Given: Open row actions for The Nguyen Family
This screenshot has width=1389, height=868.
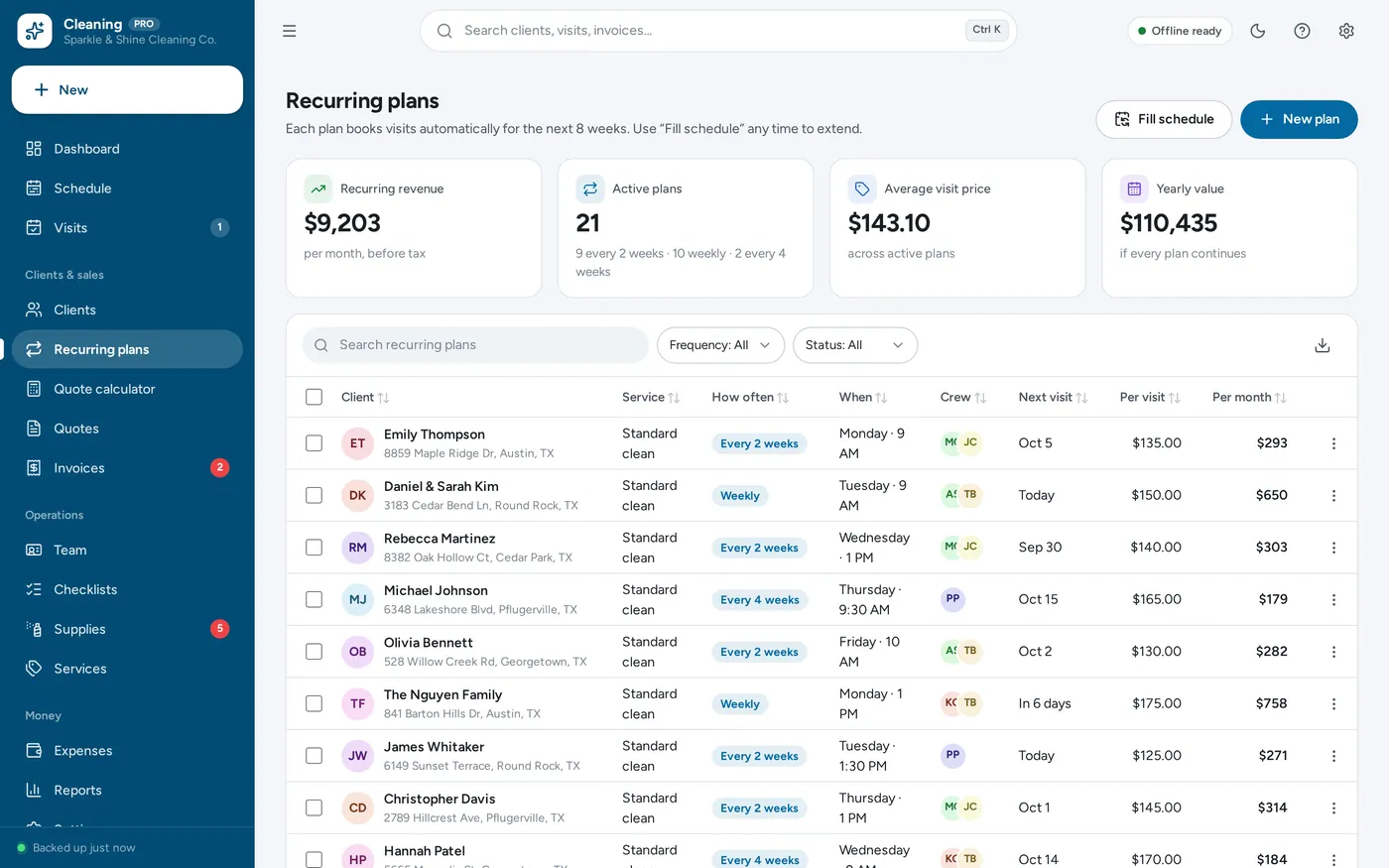Looking at the screenshot, I should pyautogui.click(x=1333, y=703).
